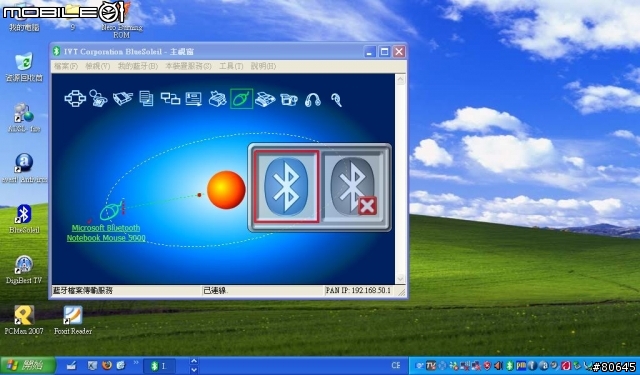Select the Headset earpiece service icon

pyautogui.click(x=337, y=100)
